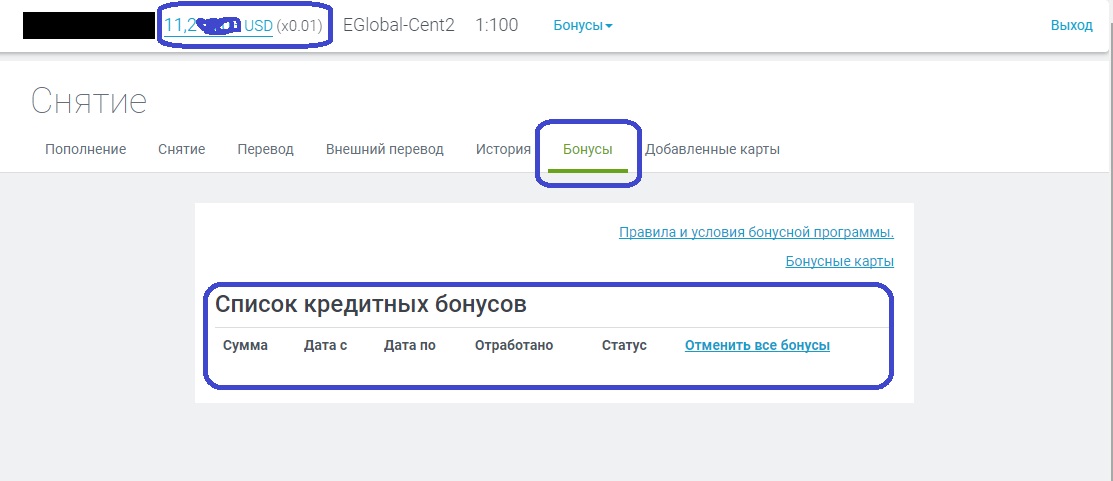Click the Отработано column header
This screenshot has width=1113, height=481.
(x=514, y=345)
